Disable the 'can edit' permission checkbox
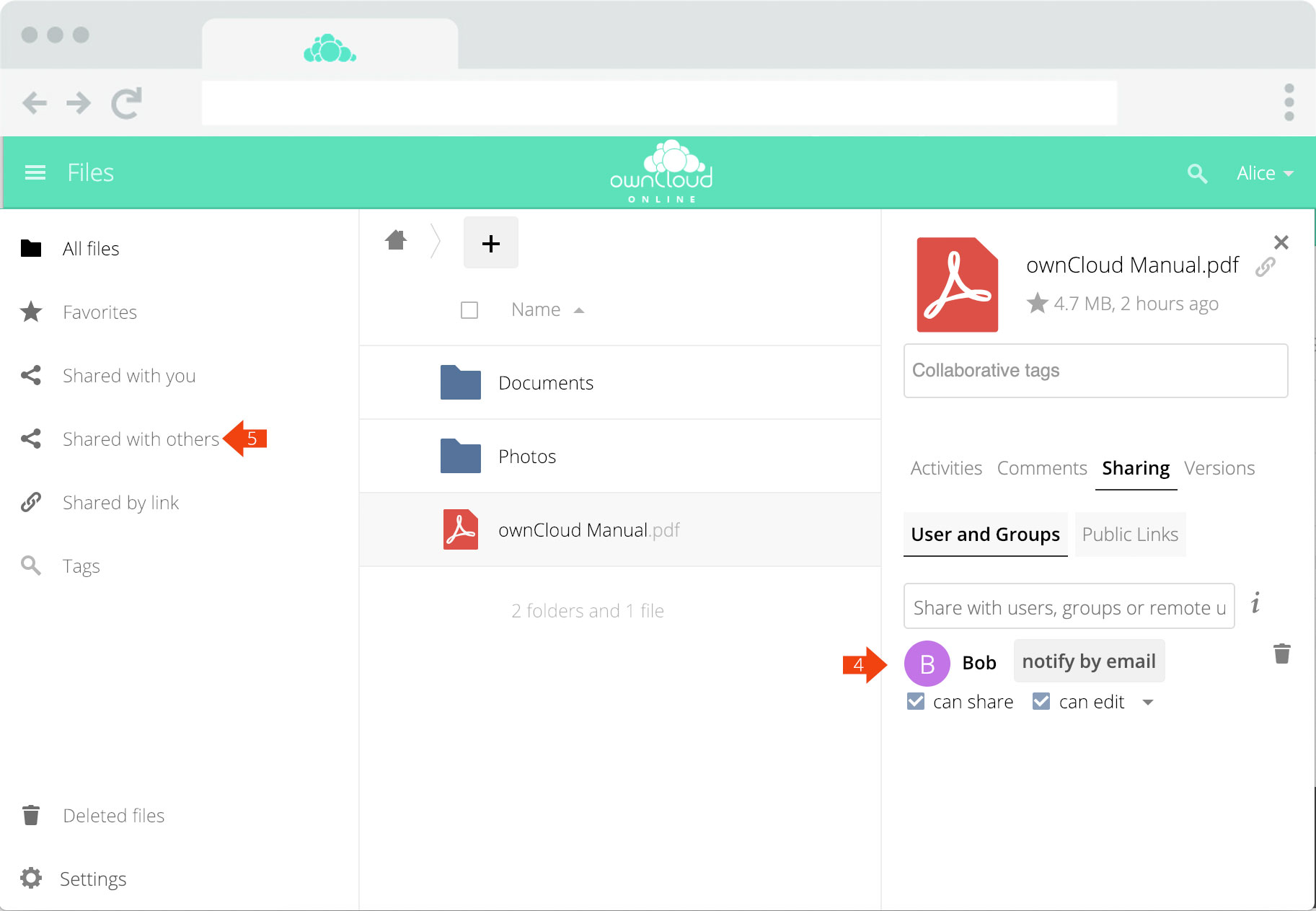Image resolution: width=1316 pixels, height=911 pixels. pos(1041,701)
